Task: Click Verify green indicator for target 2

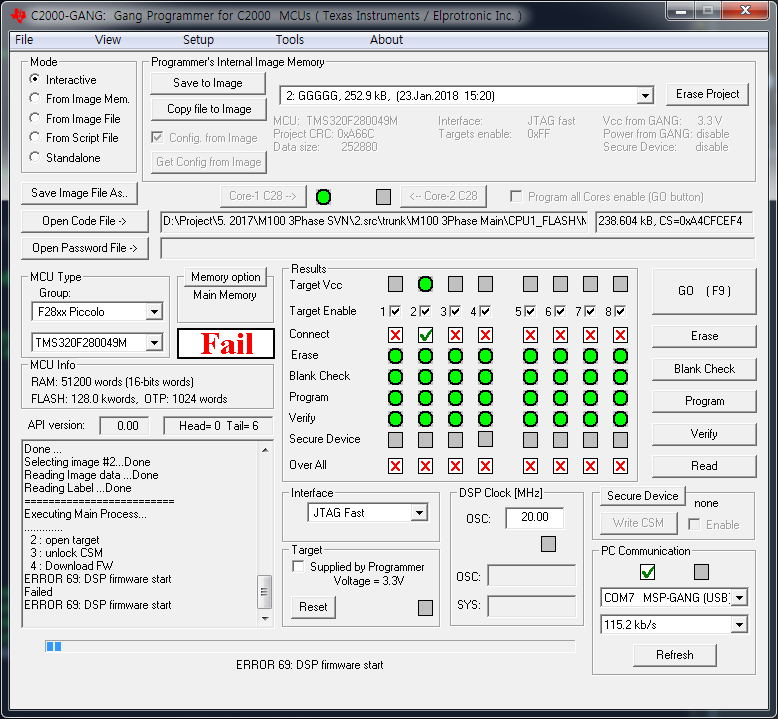Action: tap(425, 419)
